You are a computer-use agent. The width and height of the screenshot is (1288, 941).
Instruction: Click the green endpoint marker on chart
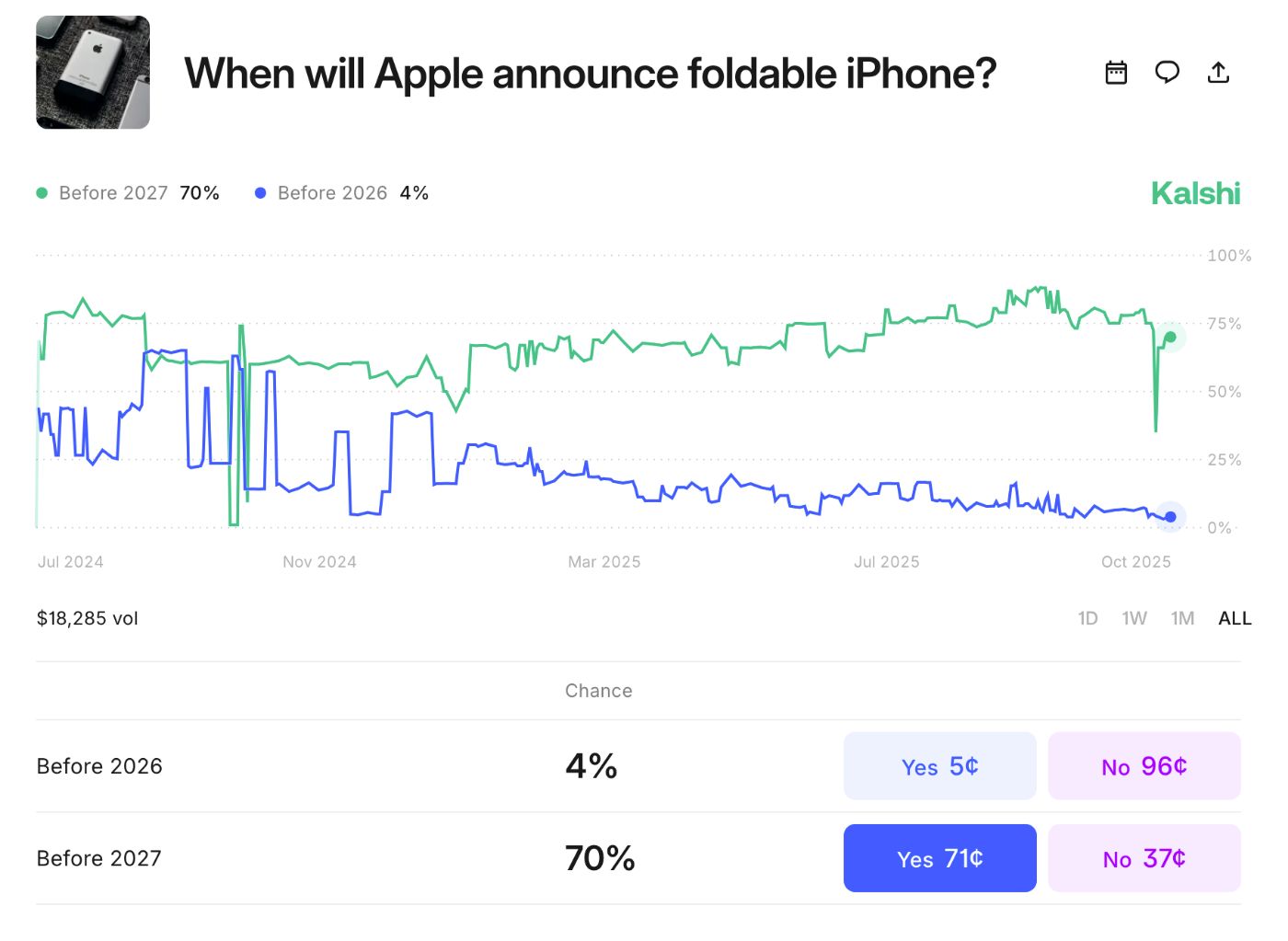click(x=1170, y=338)
